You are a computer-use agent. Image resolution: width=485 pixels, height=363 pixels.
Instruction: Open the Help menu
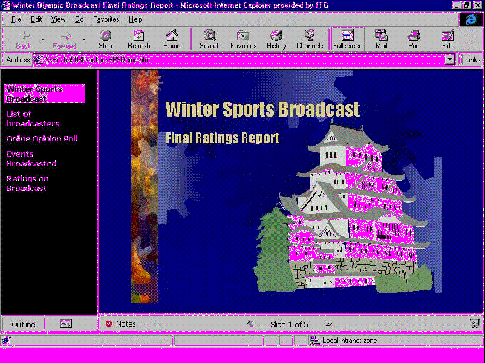135,20
